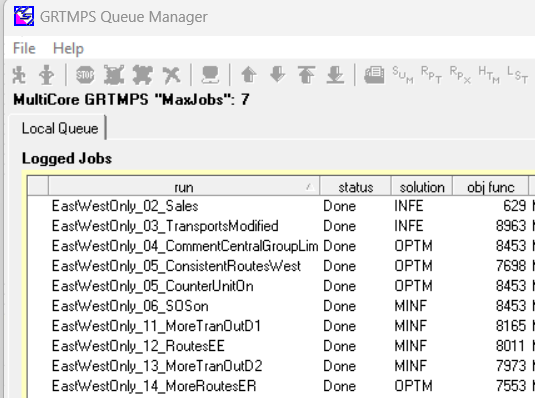Screen dimensions: 535x398
Task: Click Done status of 13_MoreTranOutD2 row
Action: coord(339,366)
